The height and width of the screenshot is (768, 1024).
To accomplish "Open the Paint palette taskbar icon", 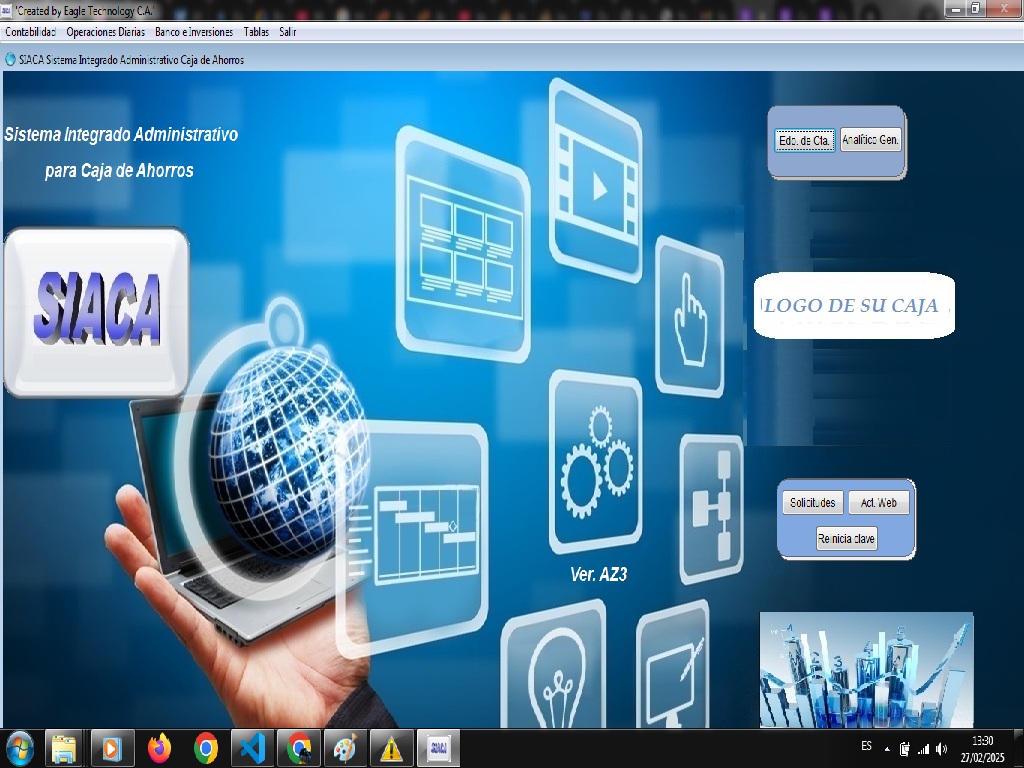I will (x=344, y=748).
